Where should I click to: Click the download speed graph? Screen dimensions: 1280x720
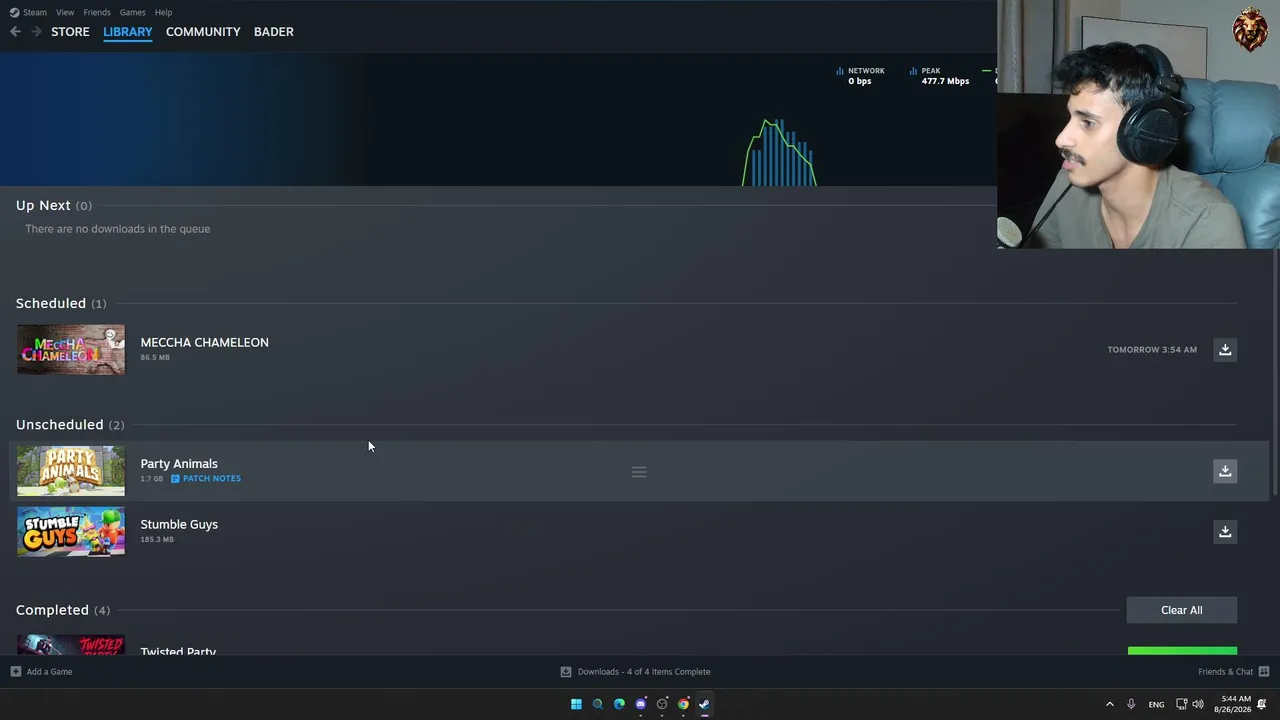tap(779, 152)
